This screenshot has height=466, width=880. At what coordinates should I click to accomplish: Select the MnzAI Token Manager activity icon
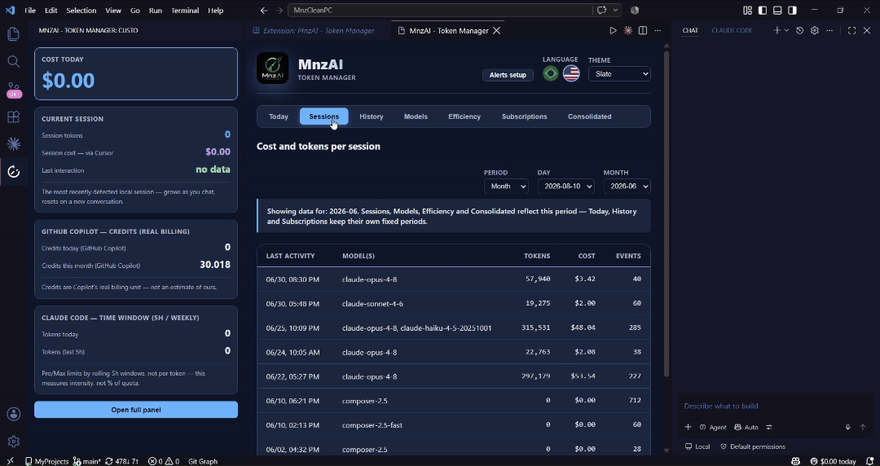pos(13,172)
